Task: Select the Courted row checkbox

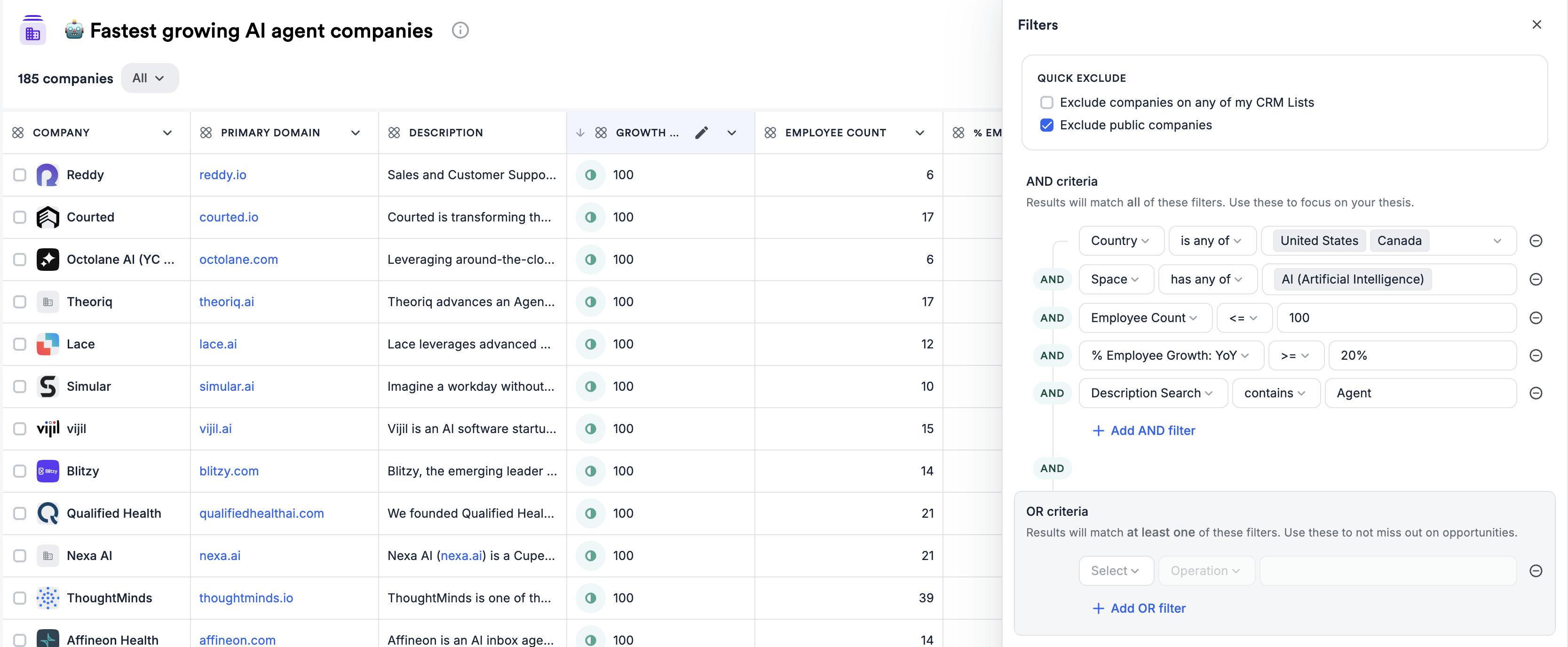Action: point(20,217)
